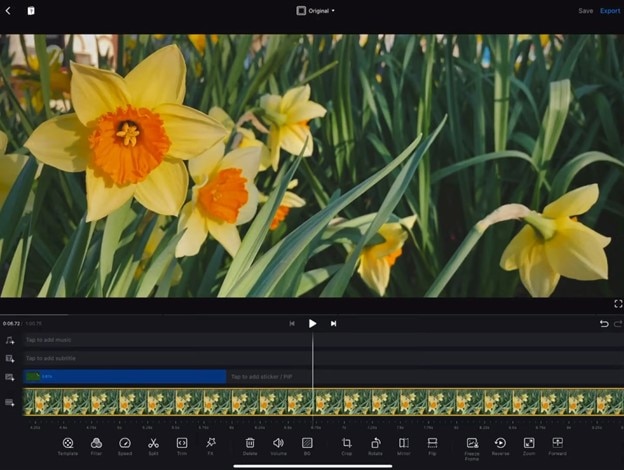The width and height of the screenshot is (624, 470).
Task: Select the blue sticker clip on timeline
Action: pos(125,376)
